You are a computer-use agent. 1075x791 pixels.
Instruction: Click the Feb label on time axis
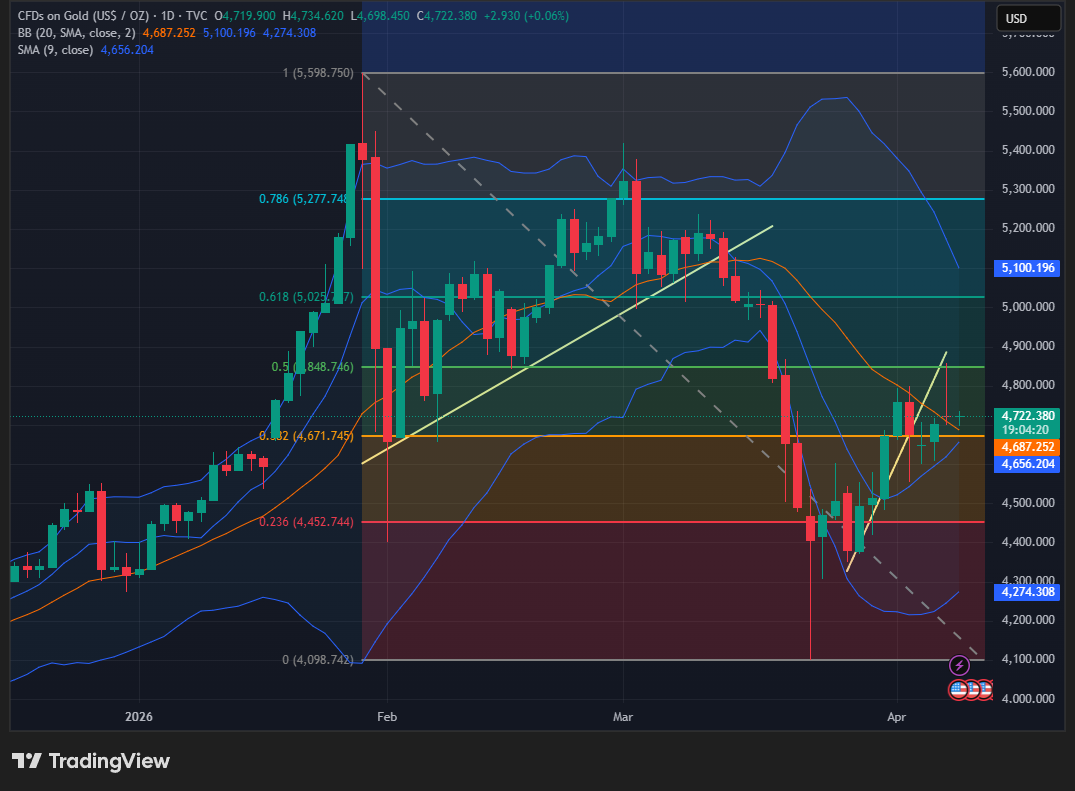point(386,717)
